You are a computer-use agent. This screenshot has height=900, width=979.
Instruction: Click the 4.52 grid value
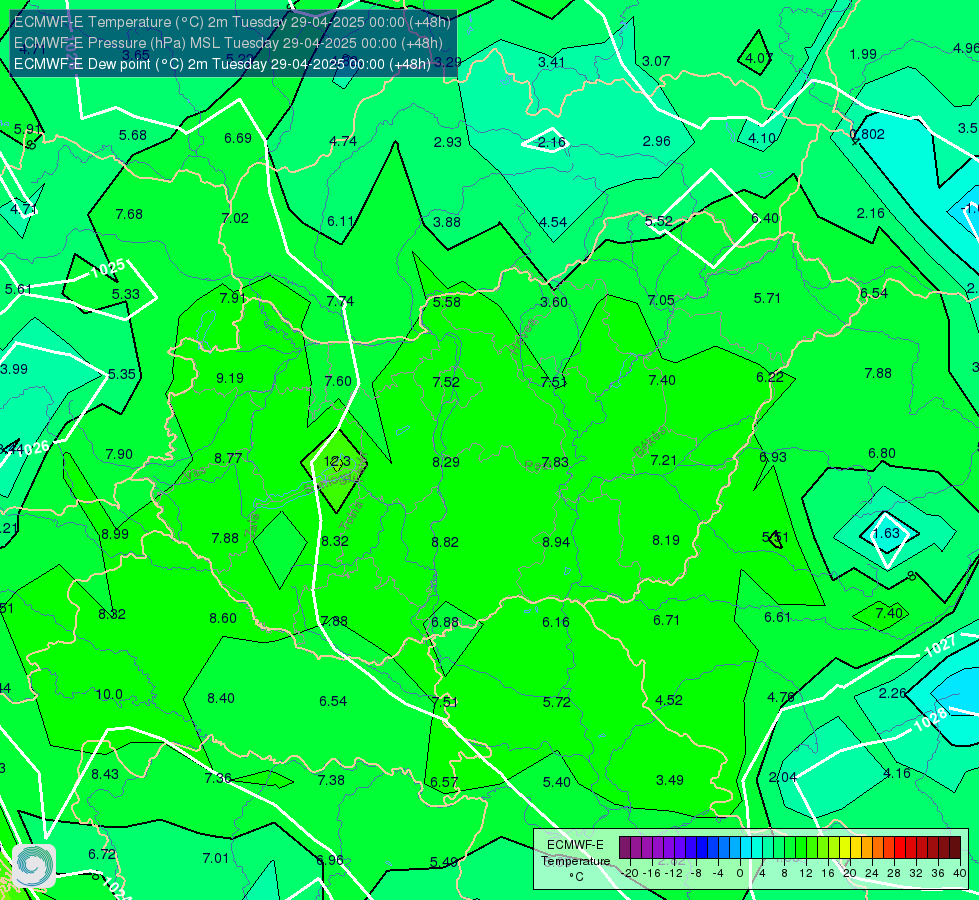[x=669, y=700]
